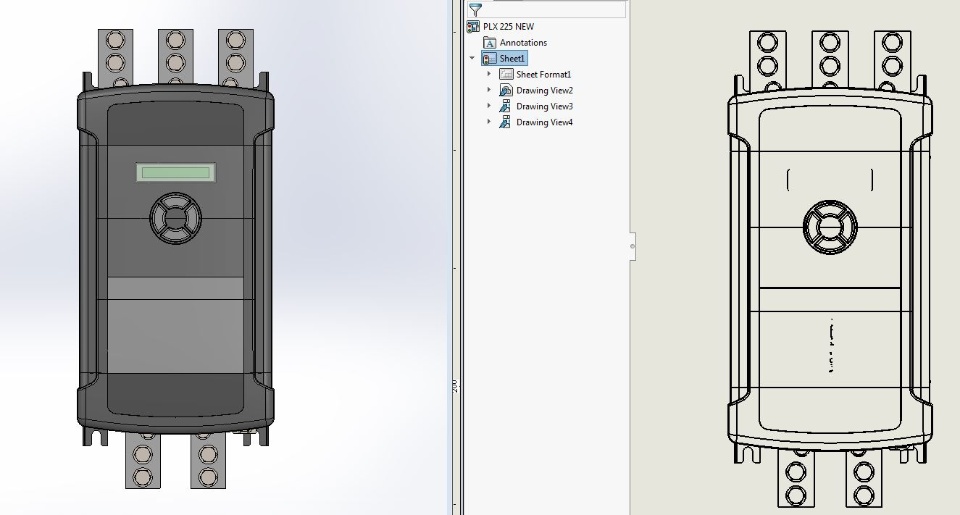Select the Annotations tree entry text
The height and width of the screenshot is (515, 960).
point(523,42)
